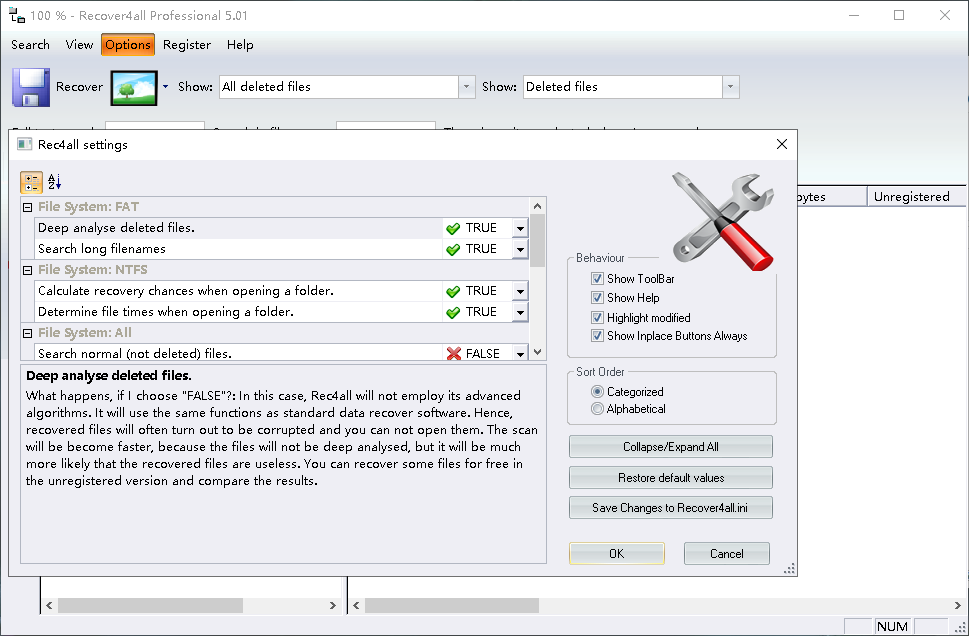Open the Register menu
Image resolution: width=969 pixels, height=636 pixels.
[x=187, y=45]
